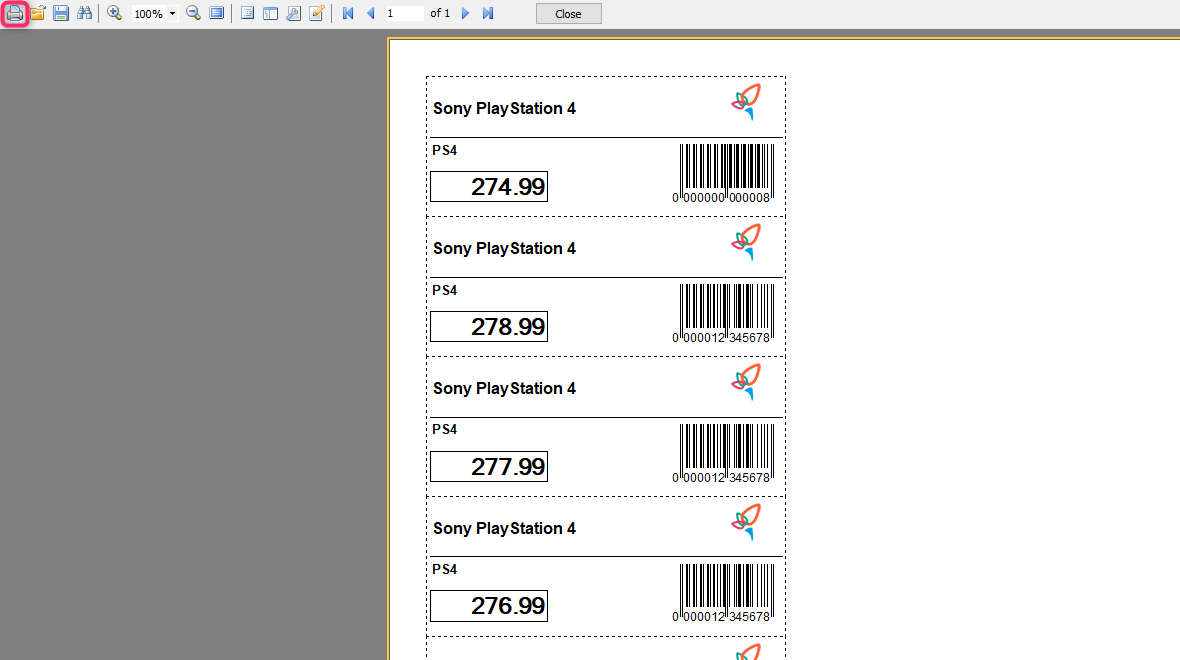The height and width of the screenshot is (660, 1180).
Task: Zoom in with the magnifier plus icon
Action: (114, 14)
